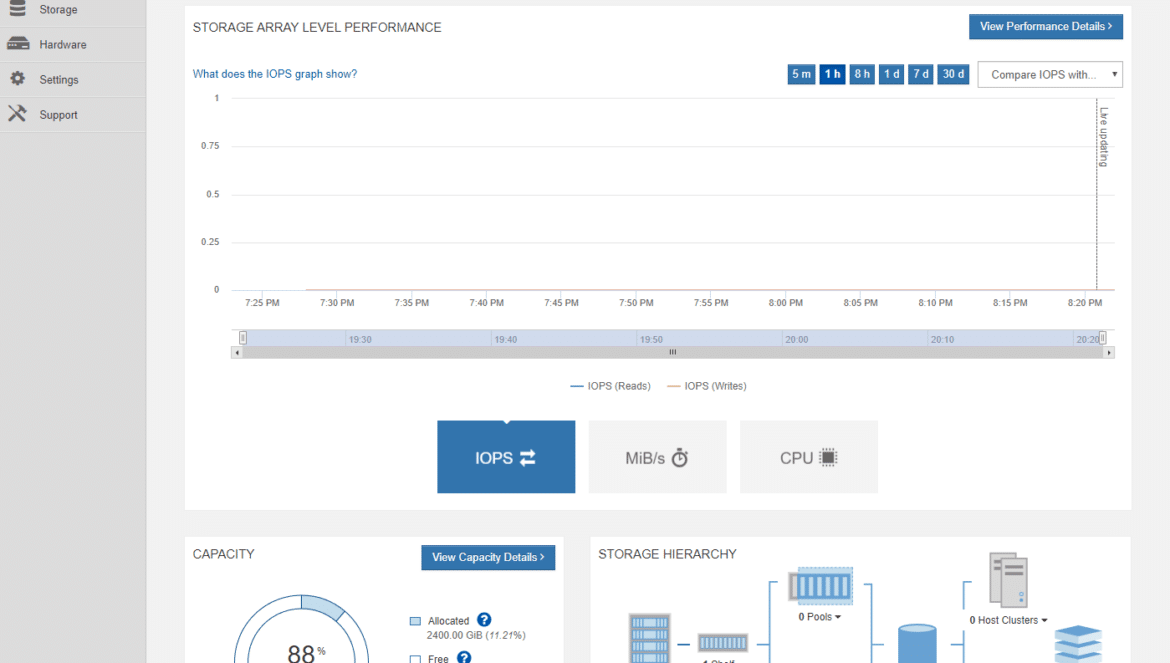
Task: Switch to the IOPS graph tab
Action: [x=506, y=457]
